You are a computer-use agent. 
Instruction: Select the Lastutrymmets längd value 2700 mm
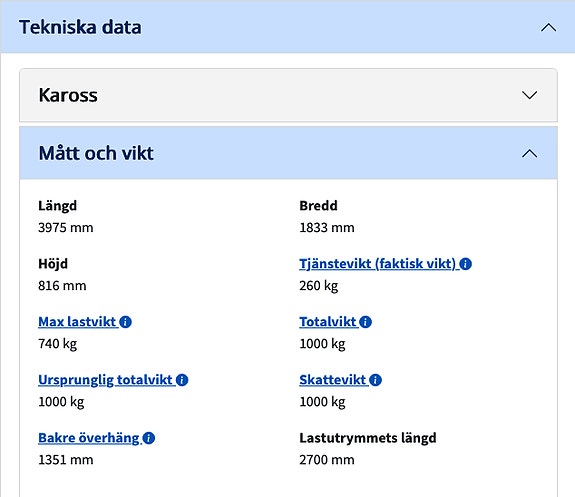(327, 460)
